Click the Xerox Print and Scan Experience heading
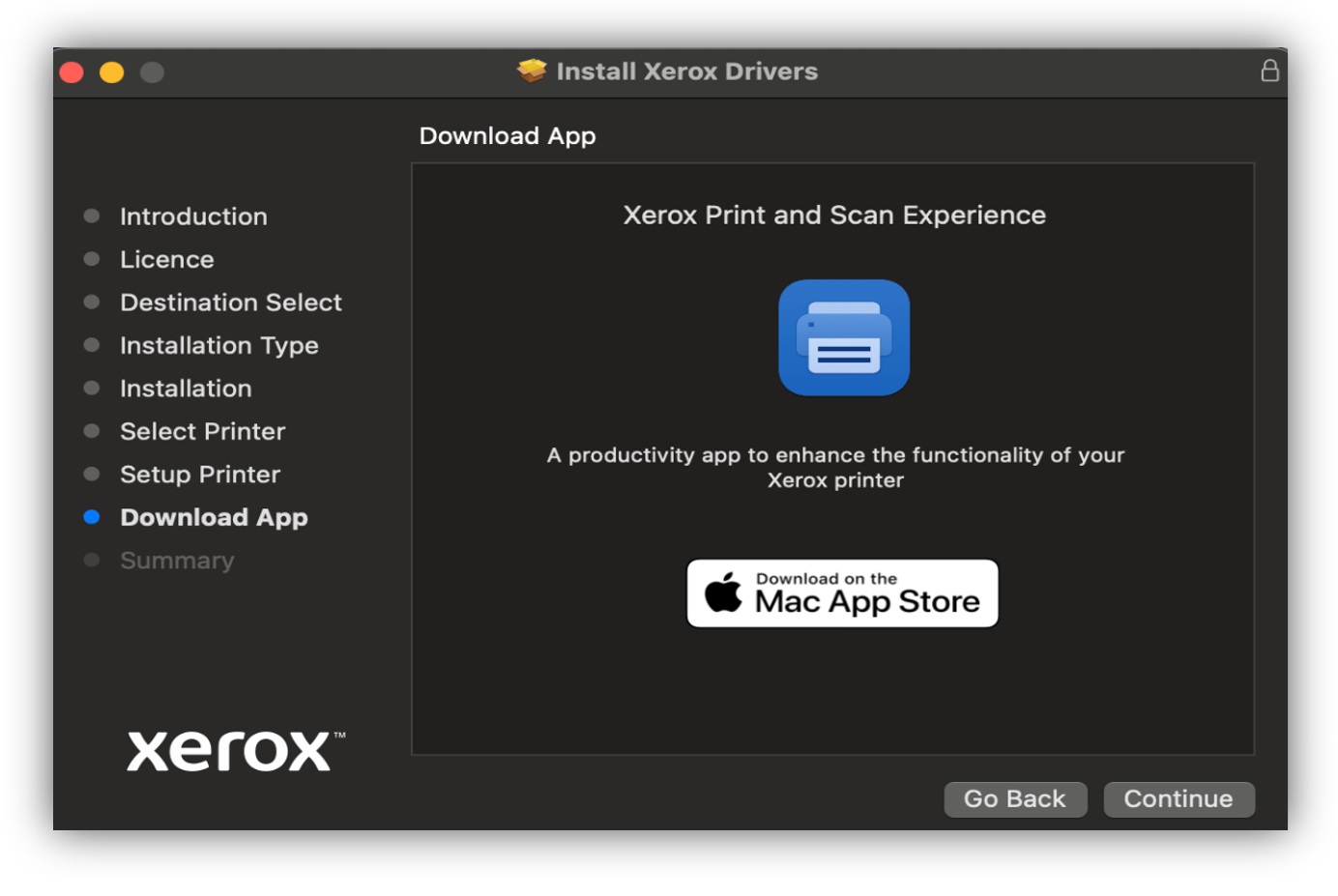1338x896 pixels. tap(834, 215)
